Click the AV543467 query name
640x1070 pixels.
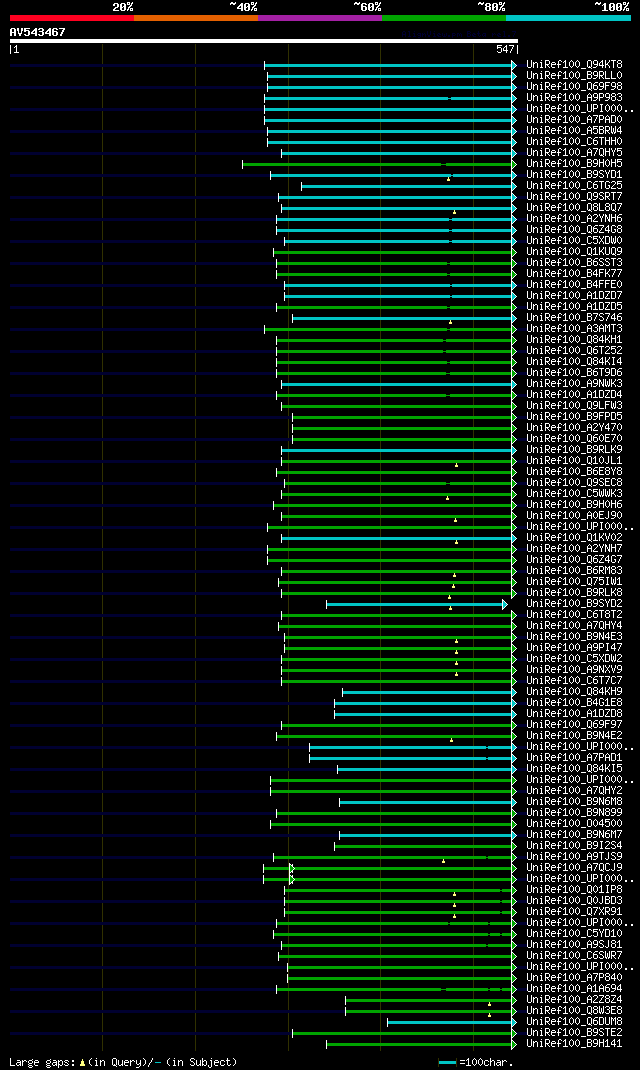tap(38, 32)
